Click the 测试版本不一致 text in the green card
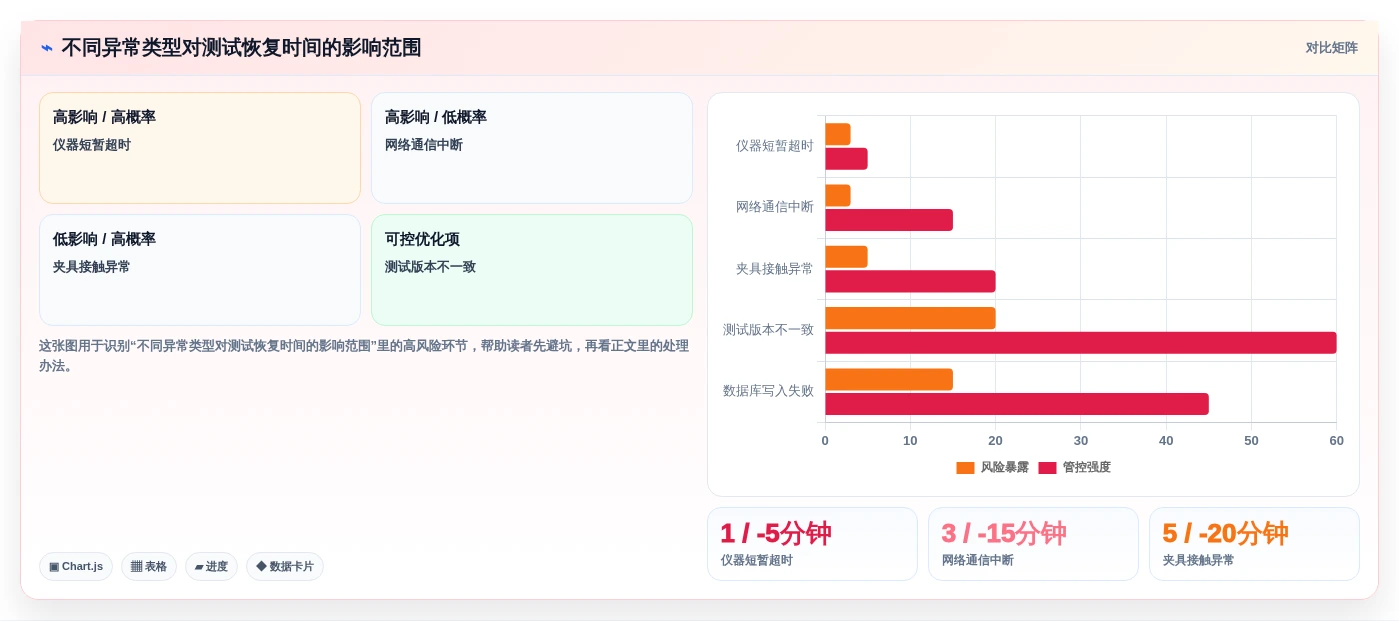This screenshot has height=621, width=1399. pos(430,267)
